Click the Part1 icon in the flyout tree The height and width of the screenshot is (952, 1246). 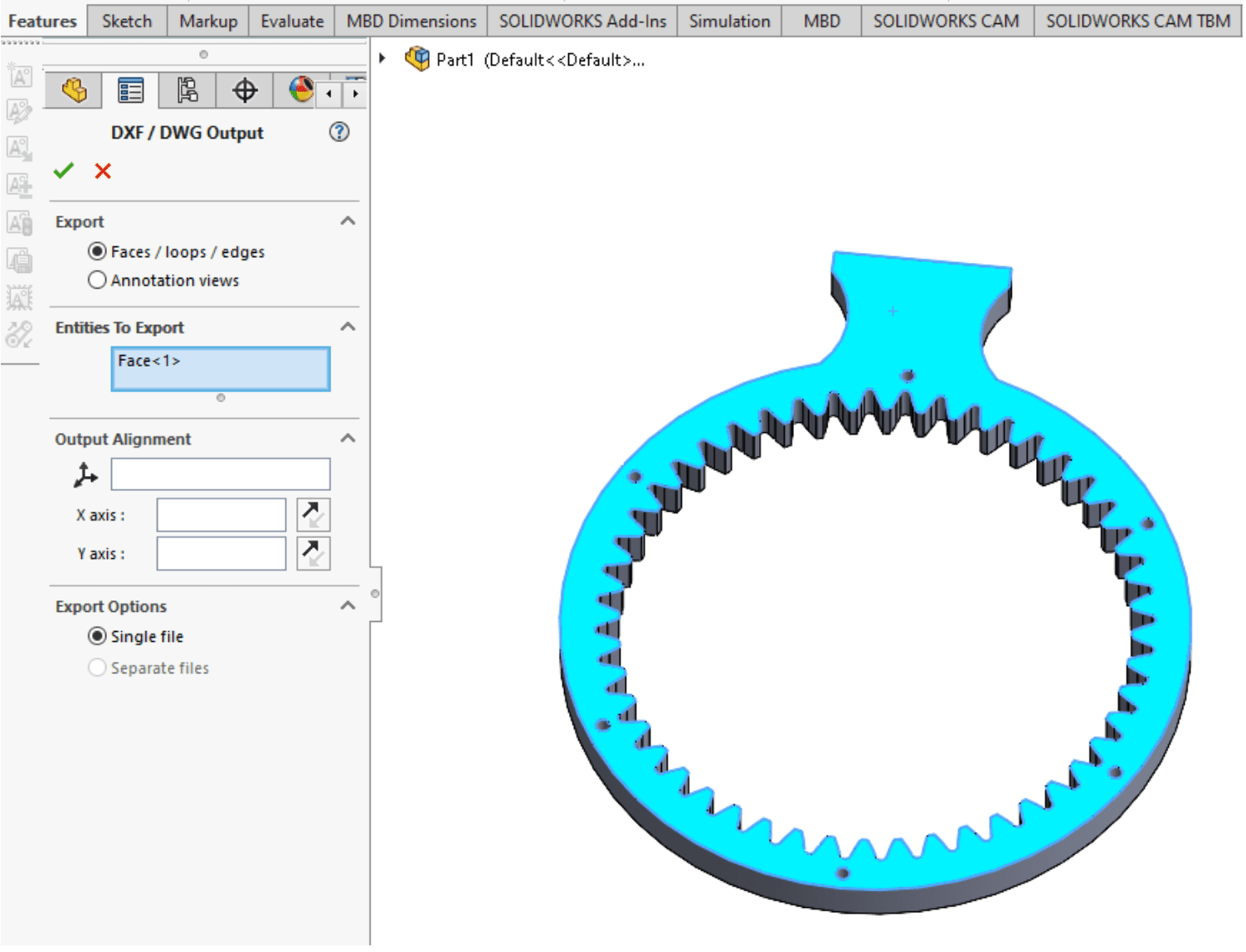pyautogui.click(x=417, y=59)
